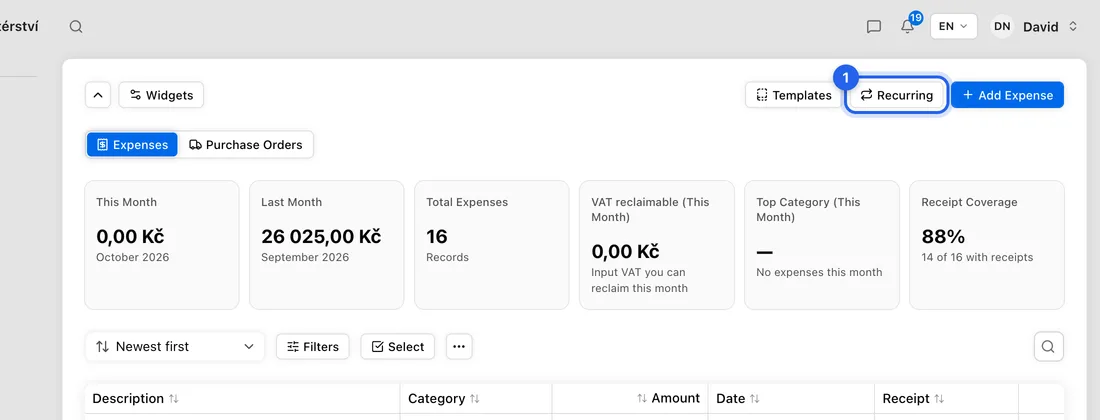Switch to the Expenses tab
Screen dimensions: 1100x420
(133, 145)
